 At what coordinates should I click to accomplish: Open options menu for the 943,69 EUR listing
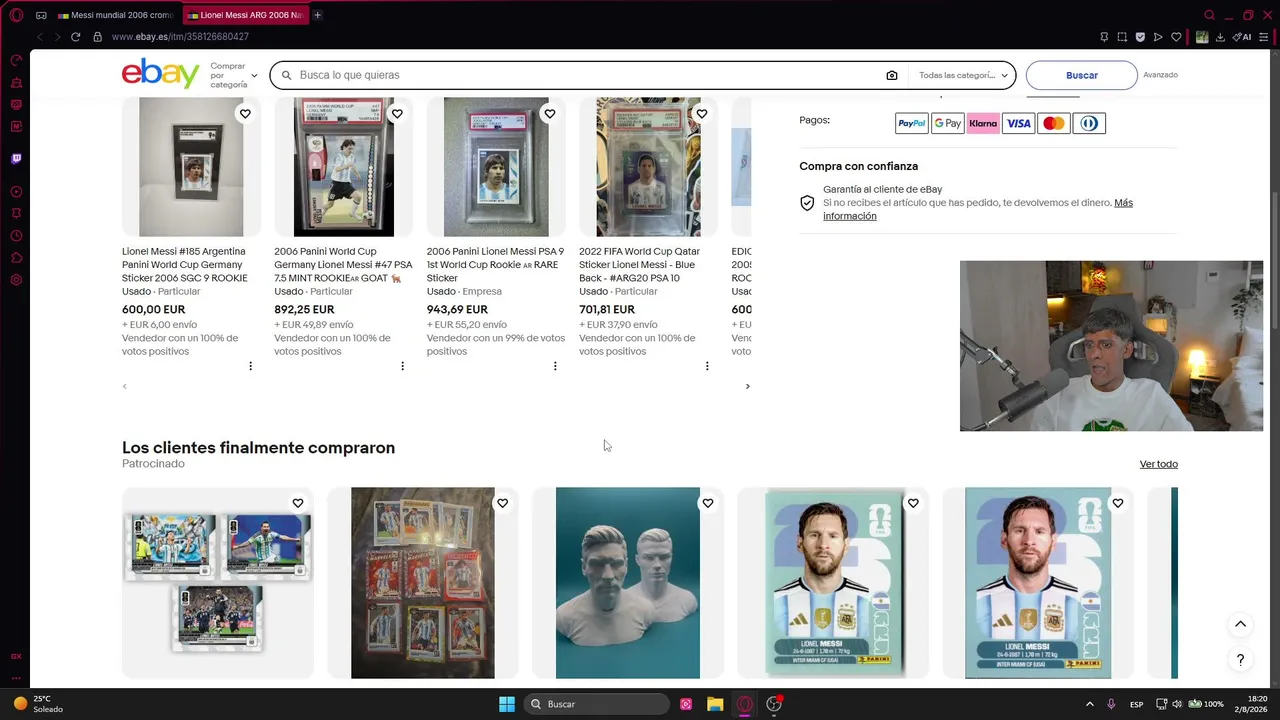click(555, 366)
